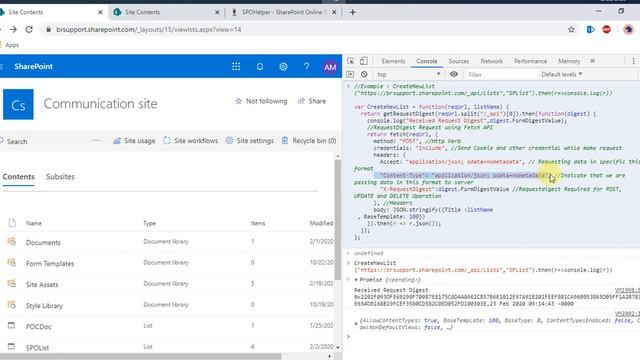Close the SPOHelper tab
Image resolution: width=640 pixels, height=360 pixels.
334,12
